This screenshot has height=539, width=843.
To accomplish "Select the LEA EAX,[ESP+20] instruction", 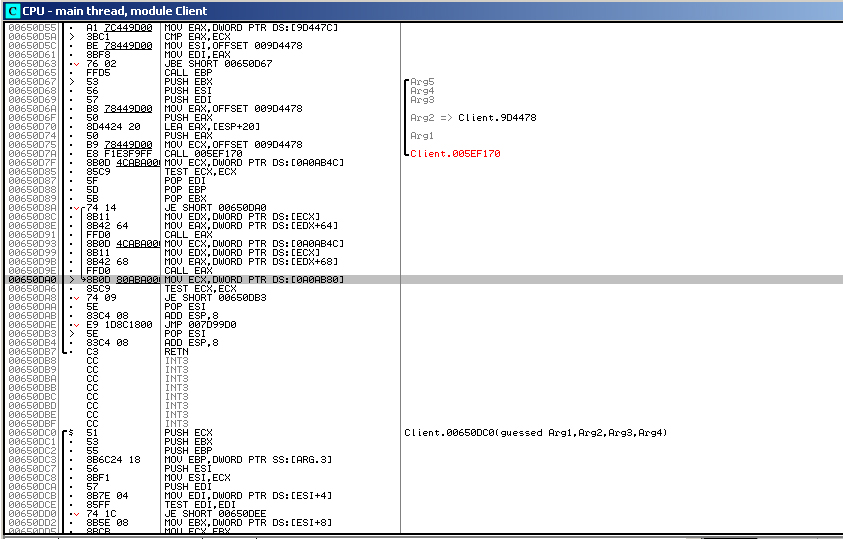I will (211, 127).
